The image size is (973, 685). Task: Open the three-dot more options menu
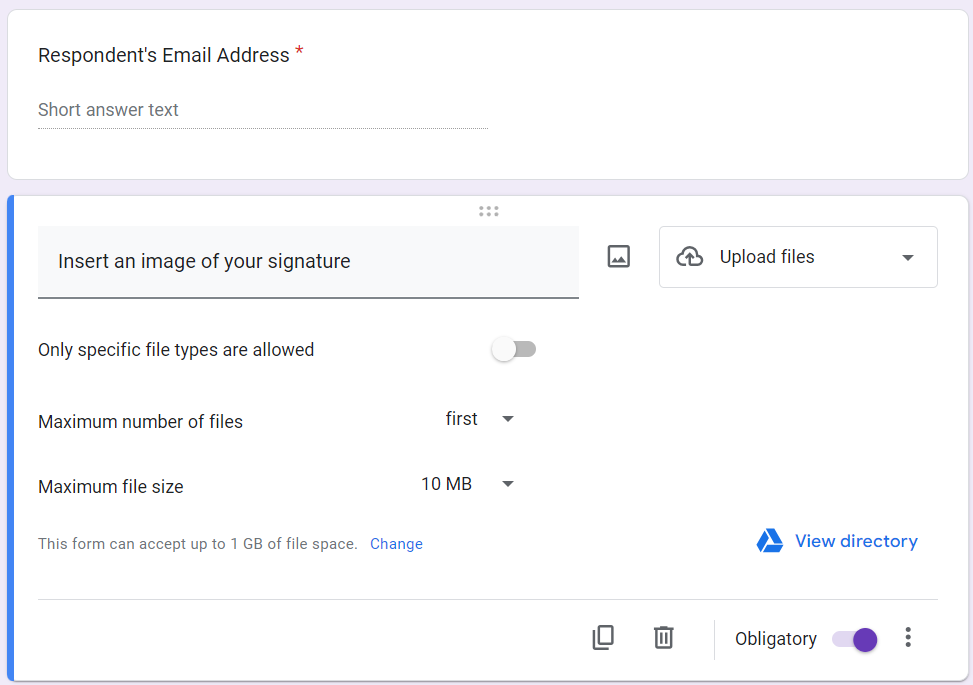pos(908,637)
